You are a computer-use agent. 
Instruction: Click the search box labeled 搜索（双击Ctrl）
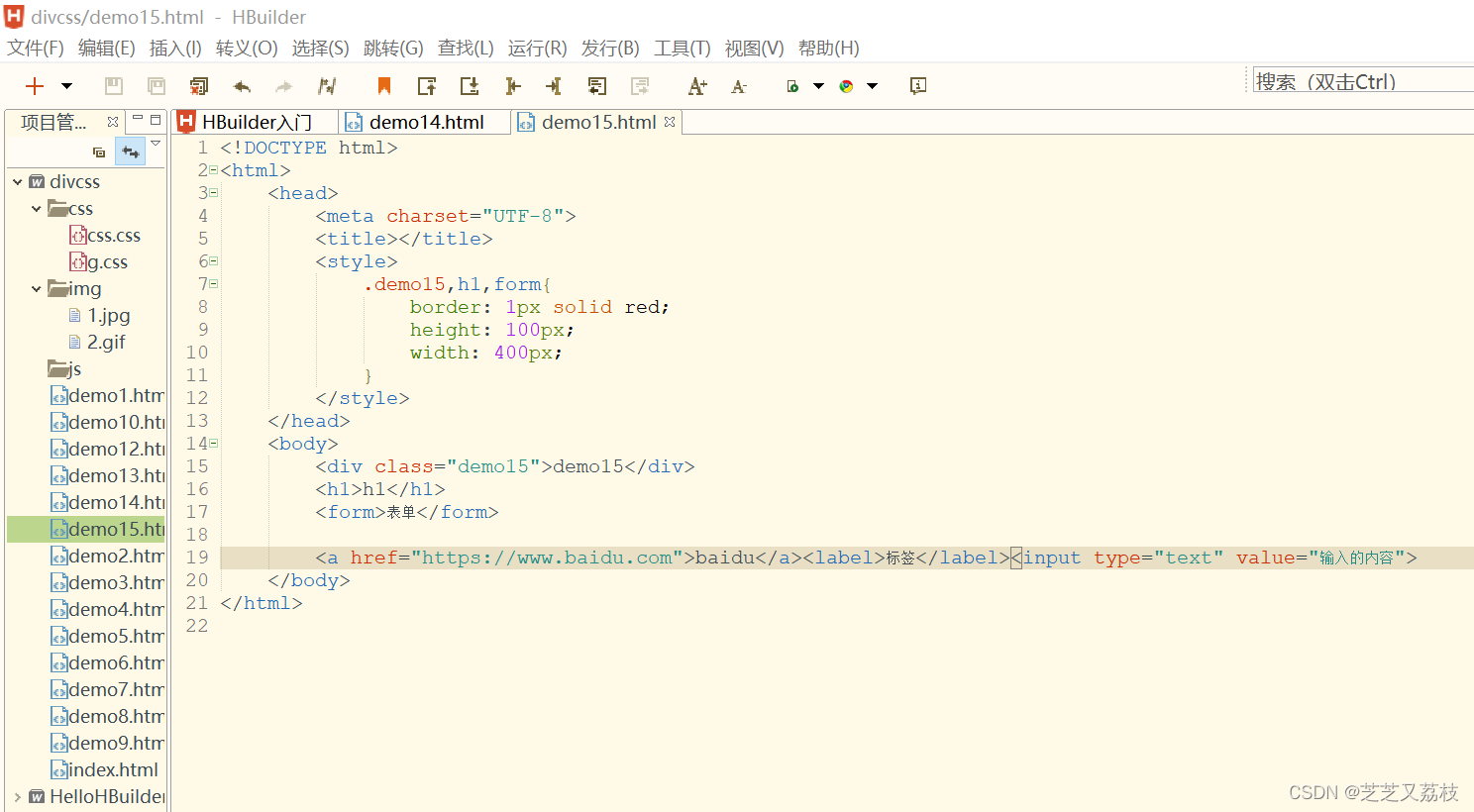pyautogui.click(x=1363, y=81)
